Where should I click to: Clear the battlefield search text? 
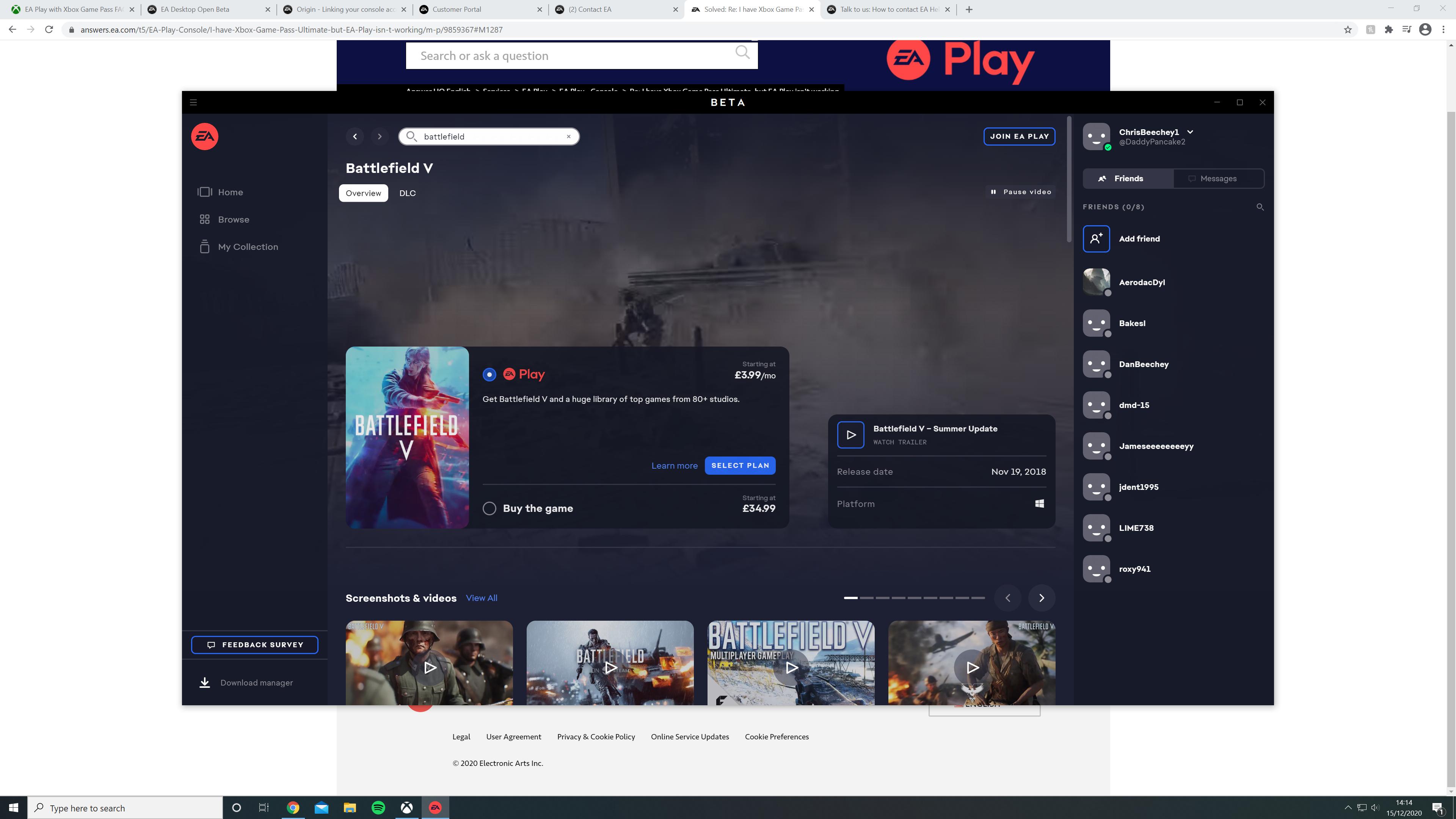(x=569, y=136)
